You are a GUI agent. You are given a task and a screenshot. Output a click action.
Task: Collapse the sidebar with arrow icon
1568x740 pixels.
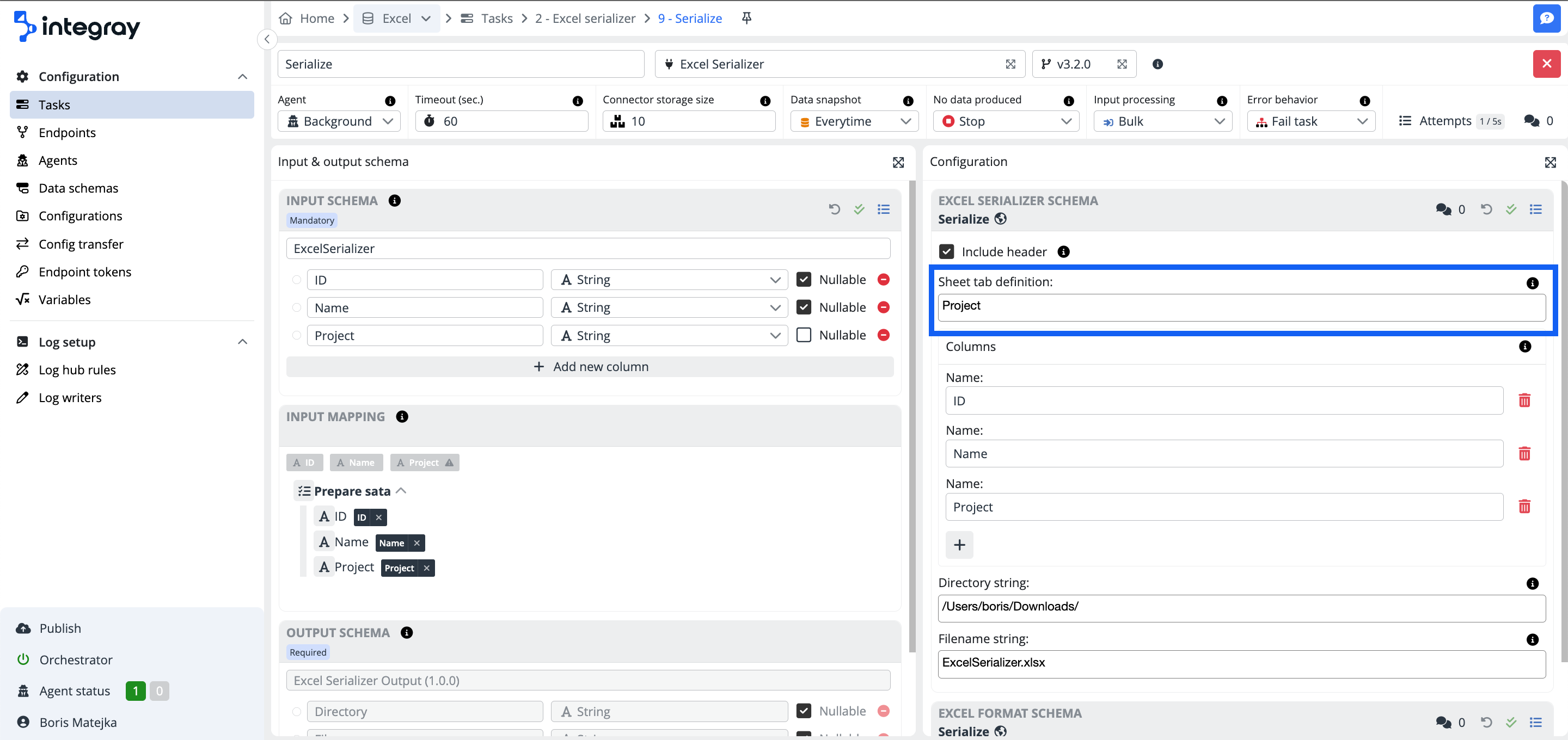point(267,40)
